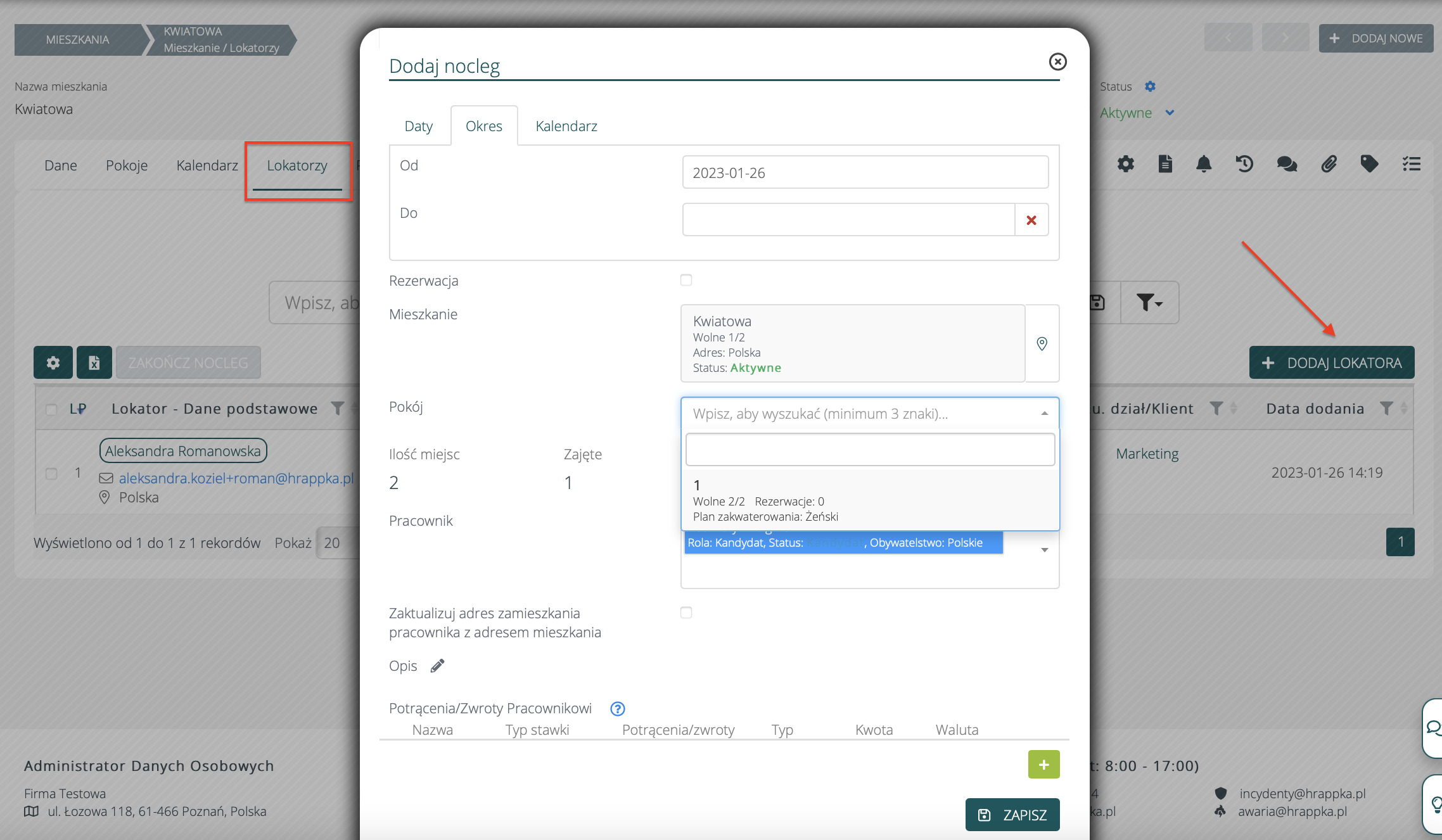Click the green plus add-row button
This screenshot has width=1442, height=840.
coord(1043,765)
